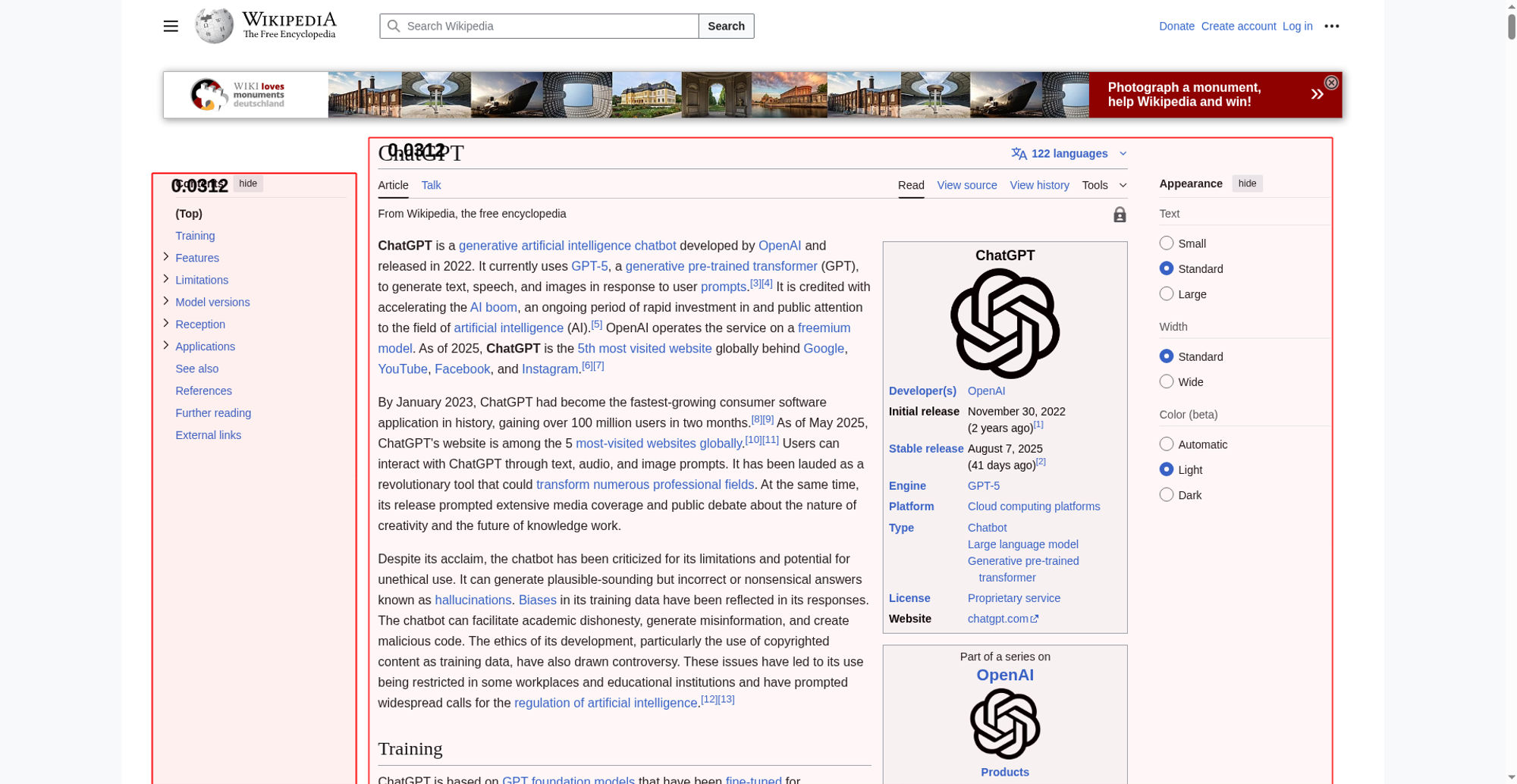Expand Model versions in contents
The height and width of the screenshot is (784, 1517).
[x=166, y=301]
